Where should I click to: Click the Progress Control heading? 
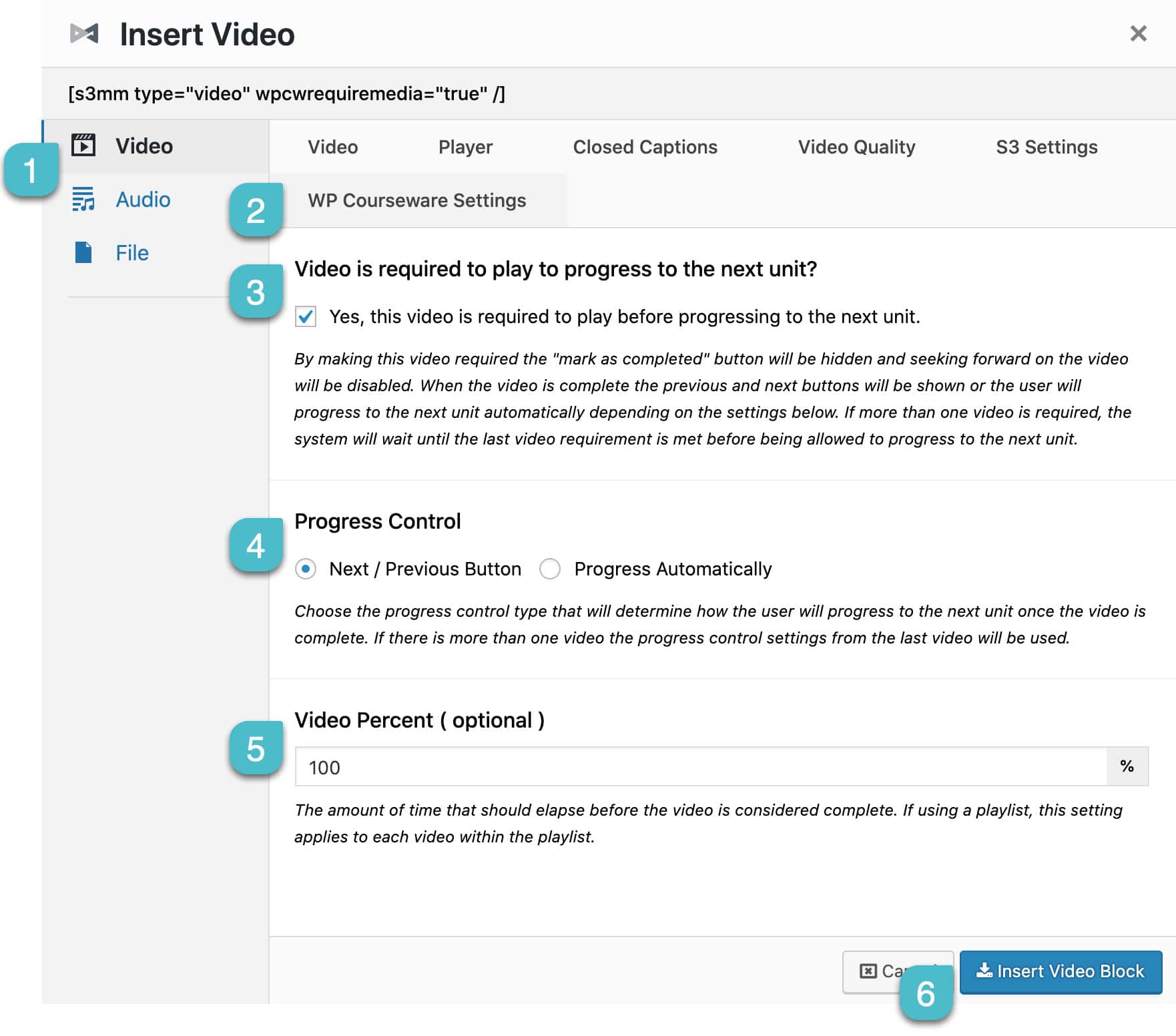[x=378, y=521]
